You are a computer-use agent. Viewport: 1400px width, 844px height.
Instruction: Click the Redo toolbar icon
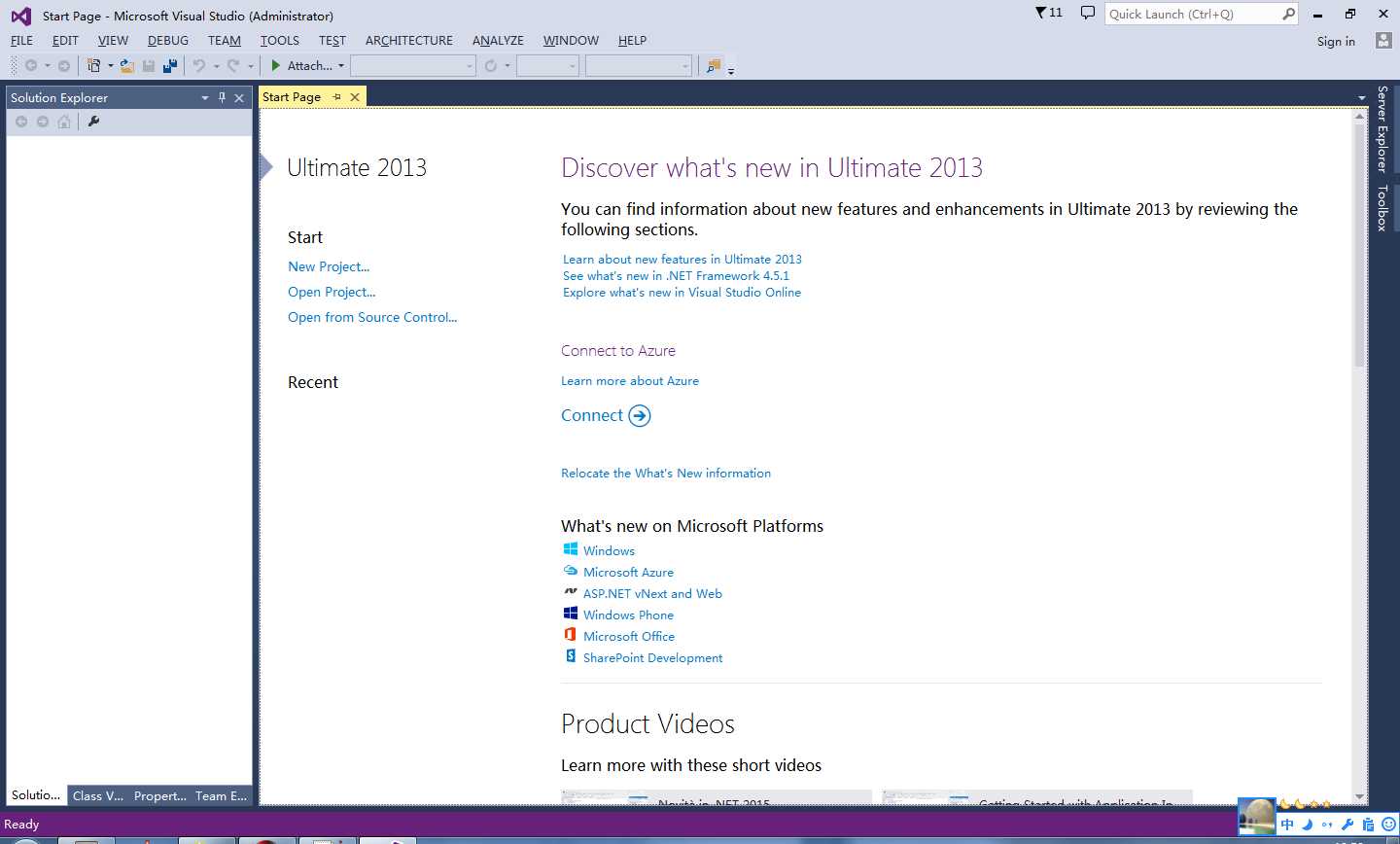coord(233,66)
